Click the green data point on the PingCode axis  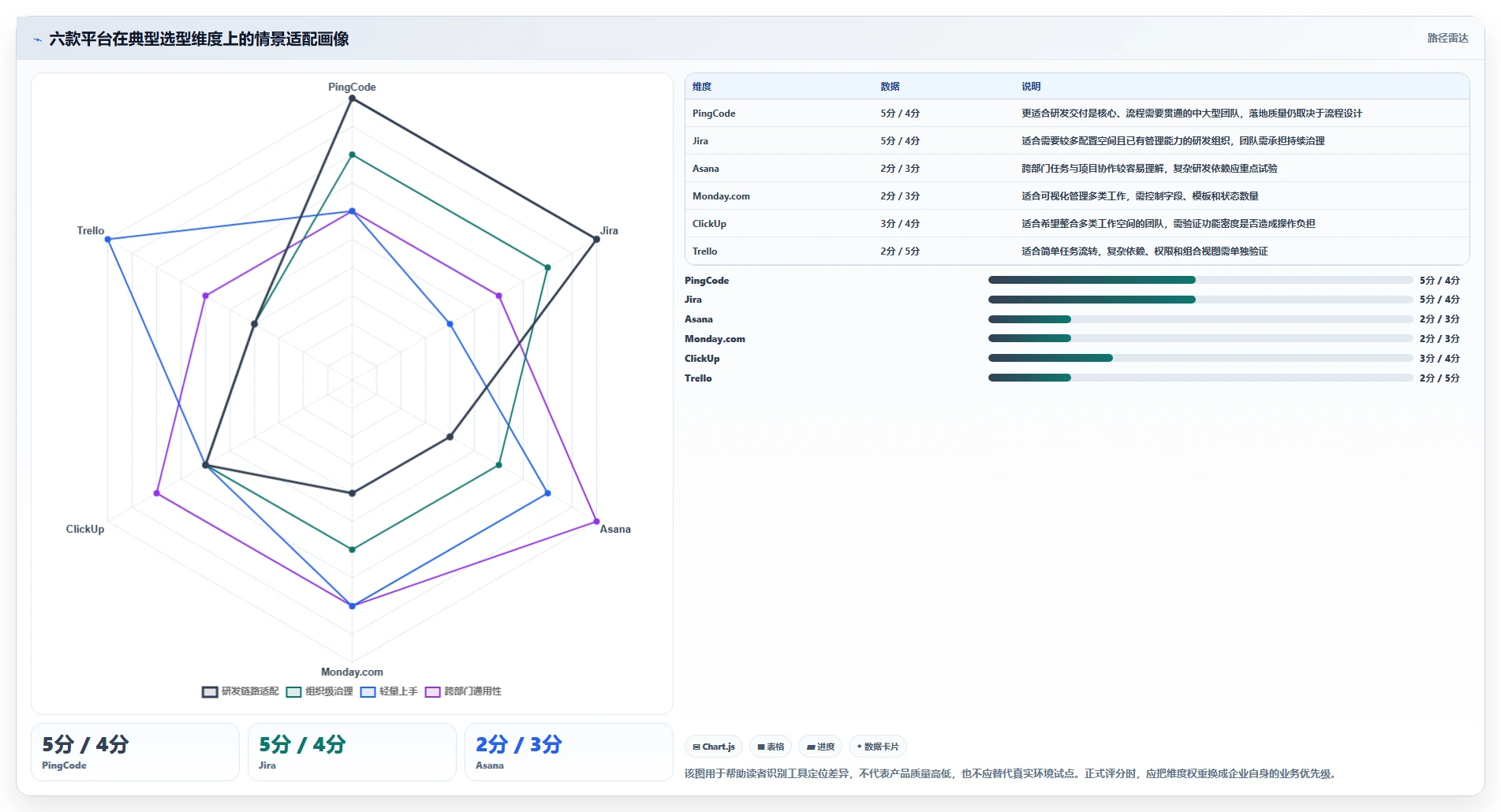pos(352,155)
